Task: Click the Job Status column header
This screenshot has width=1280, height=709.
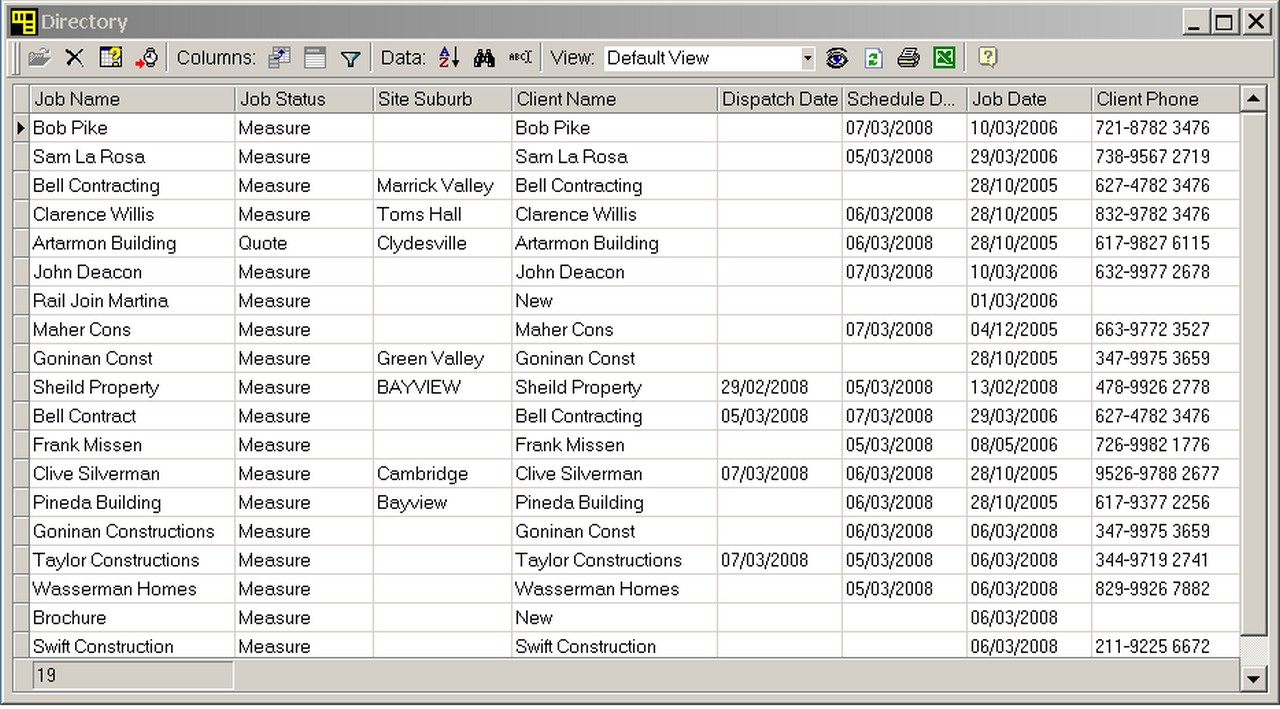Action: tap(303, 99)
